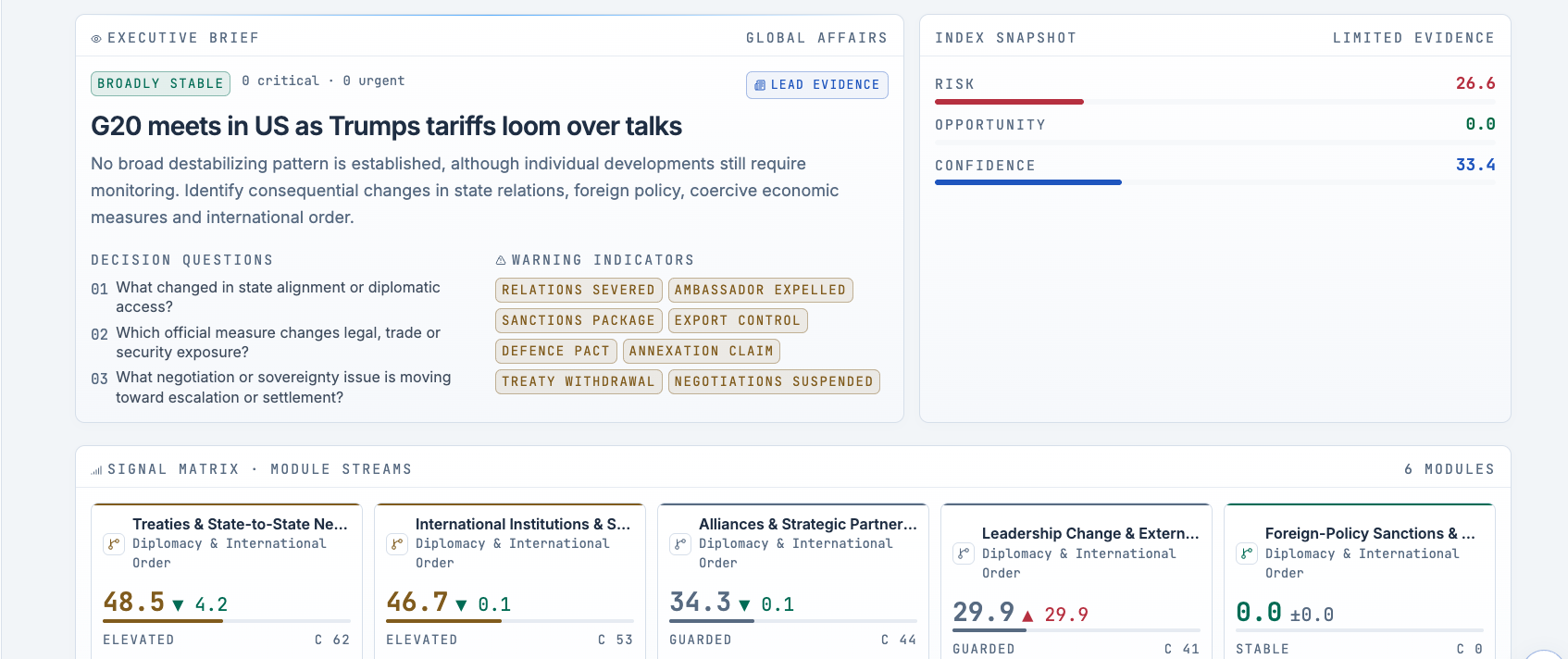Screen dimensions: 1568x659
Task: Select the Relations Severed indicator tag
Action: [x=579, y=291]
